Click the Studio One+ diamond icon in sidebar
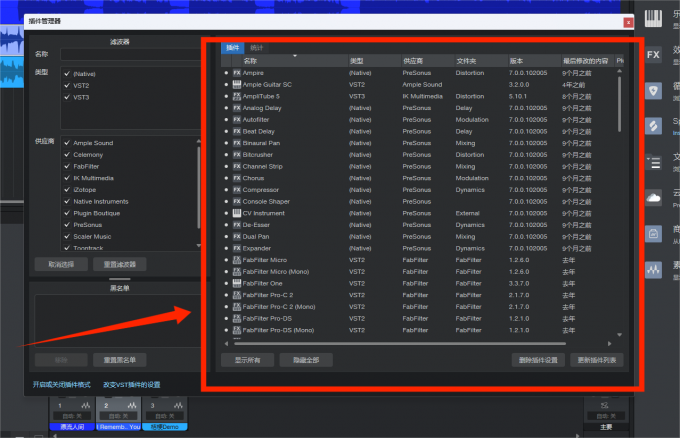Viewport: 680px width, 438px height. (x=653, y=126)
